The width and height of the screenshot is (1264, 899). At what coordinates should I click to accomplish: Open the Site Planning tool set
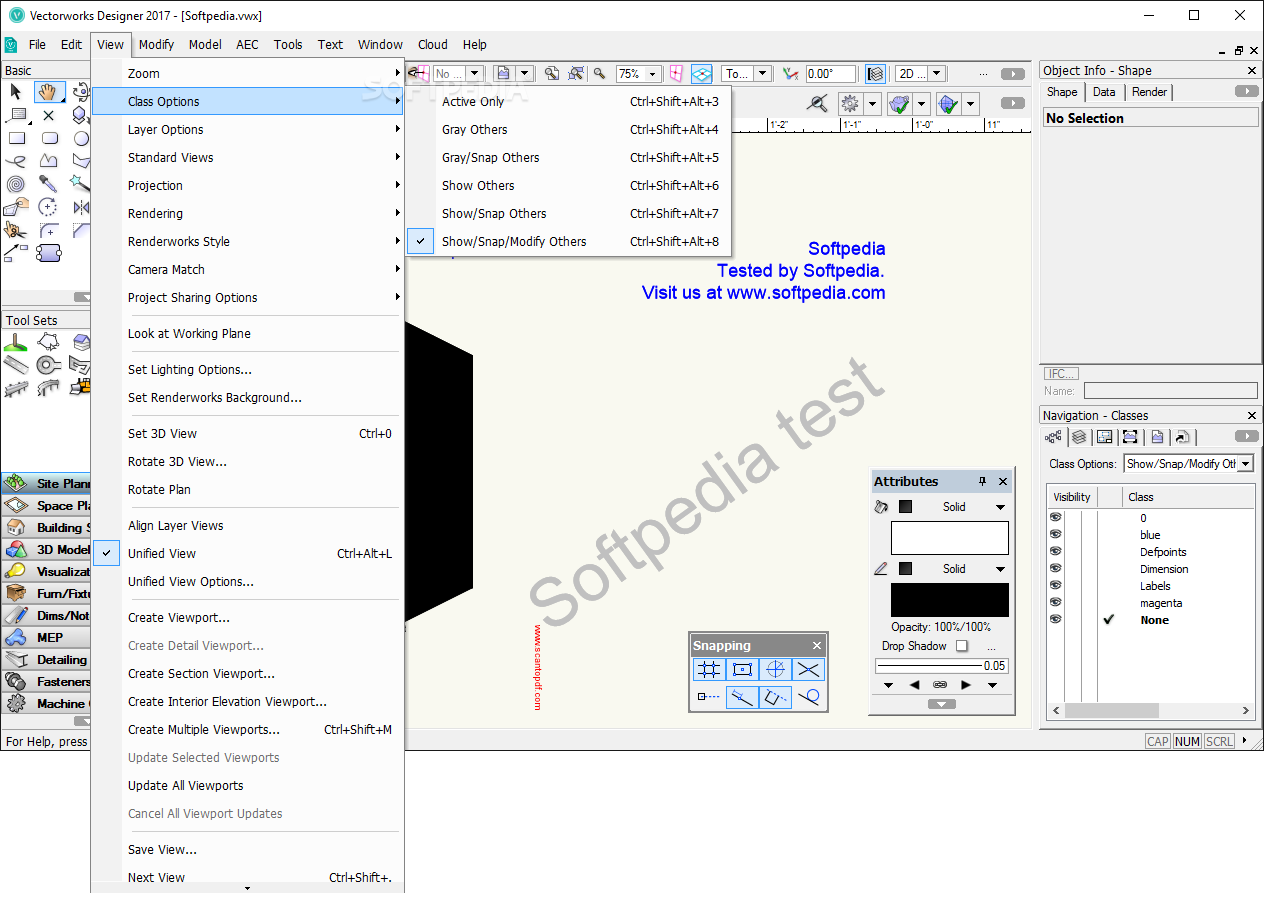pyautogui.click(x=46, y=484)
